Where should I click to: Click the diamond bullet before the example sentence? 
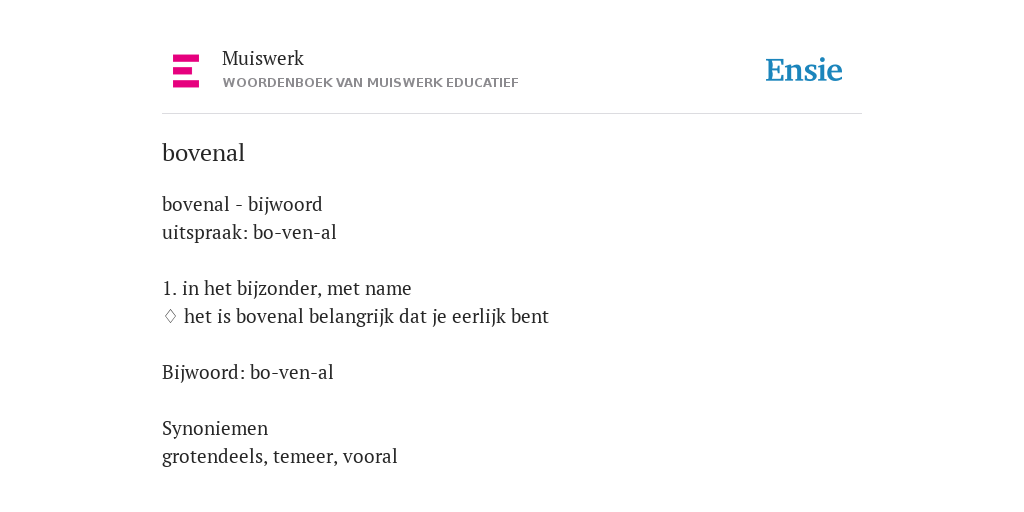[x=170, y=317]
